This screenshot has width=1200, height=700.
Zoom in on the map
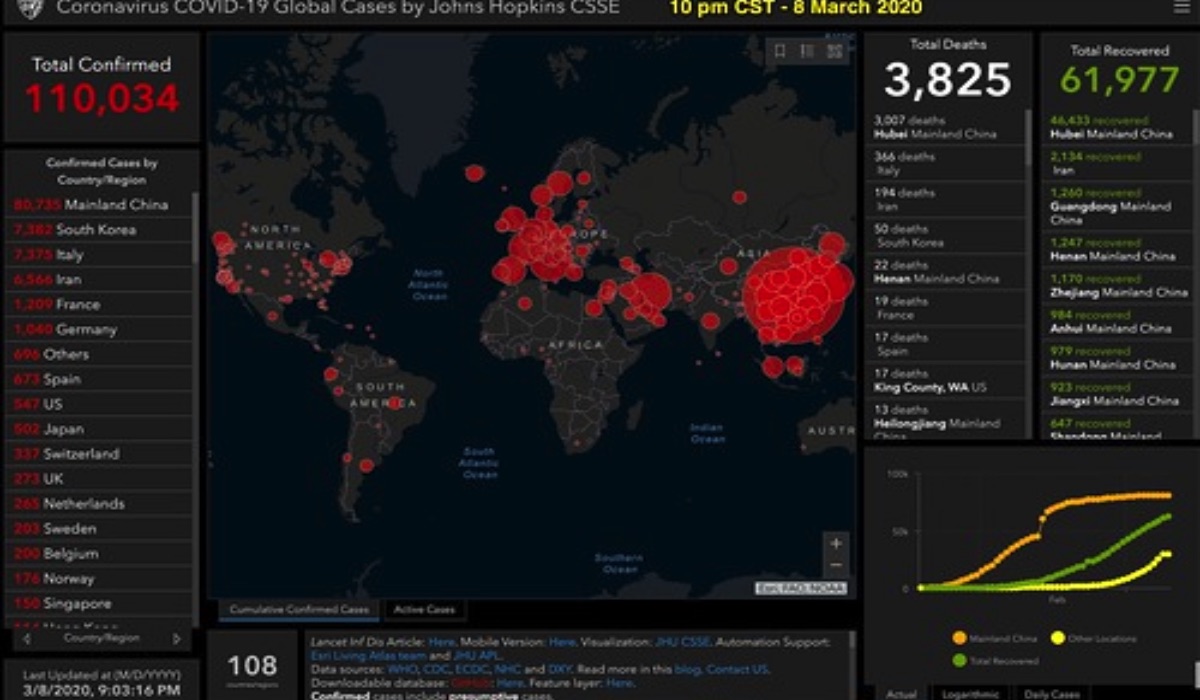pos(836,543)
